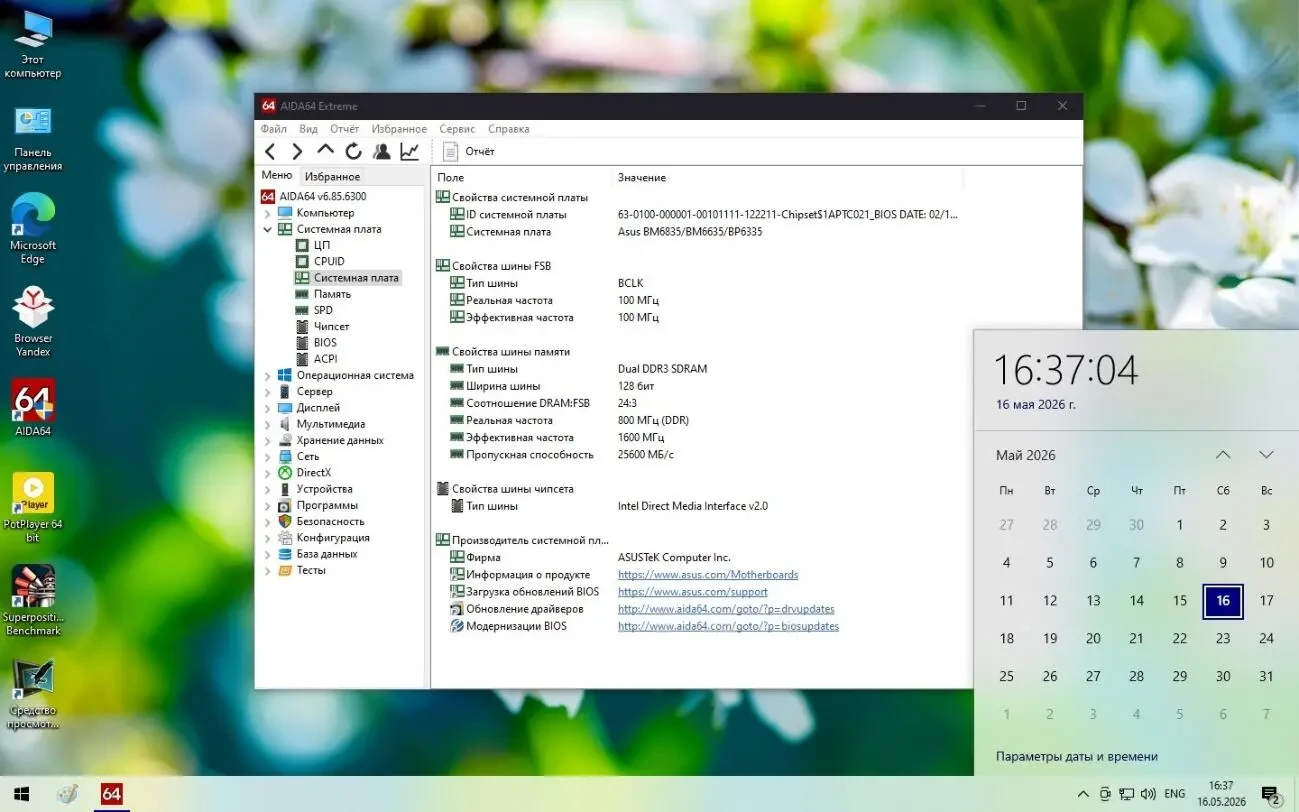Go to next month in calendar
The height and width of the screenshot is (812, 1299).
pos(1266,455)
